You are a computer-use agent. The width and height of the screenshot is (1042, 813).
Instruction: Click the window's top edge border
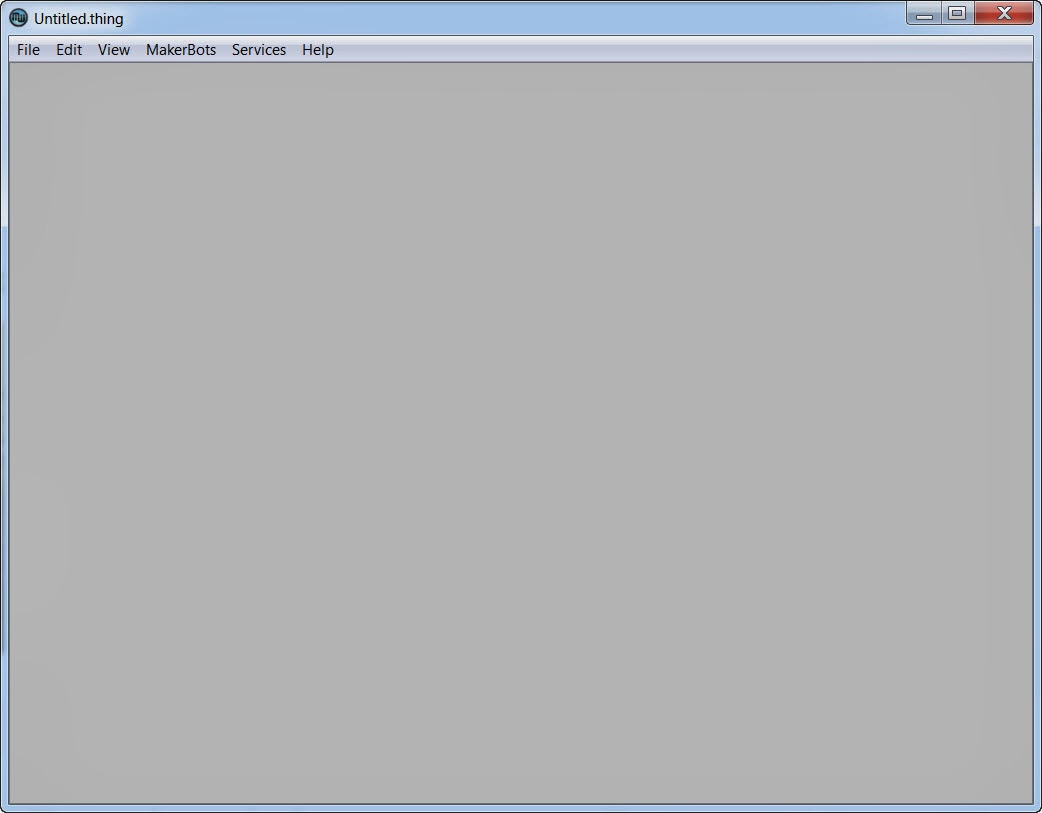[500, 2]
